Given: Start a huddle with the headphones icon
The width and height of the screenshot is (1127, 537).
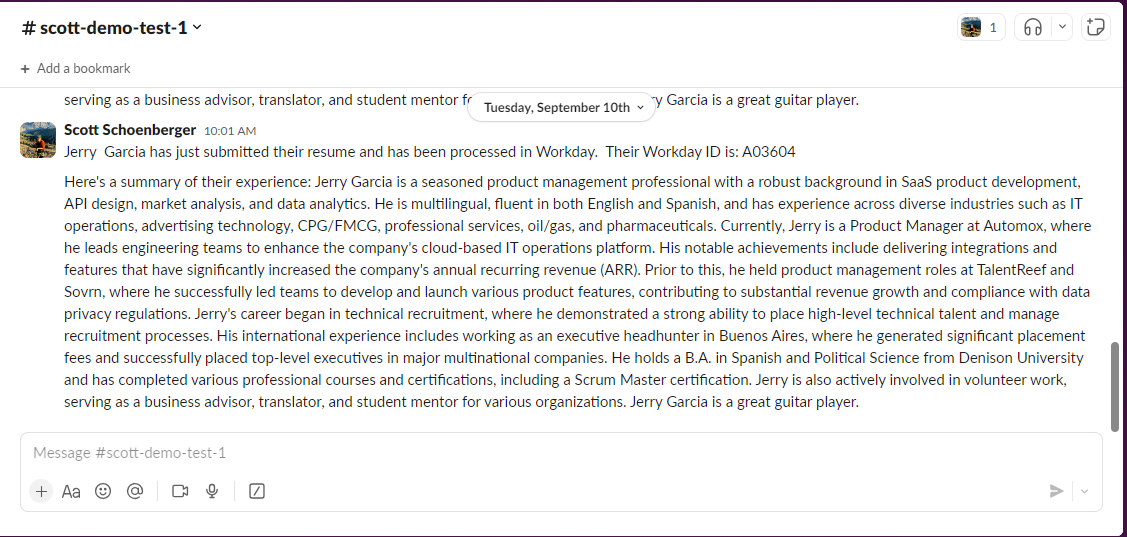Looking at the screenshot, I should click(x=1033, y=27).
